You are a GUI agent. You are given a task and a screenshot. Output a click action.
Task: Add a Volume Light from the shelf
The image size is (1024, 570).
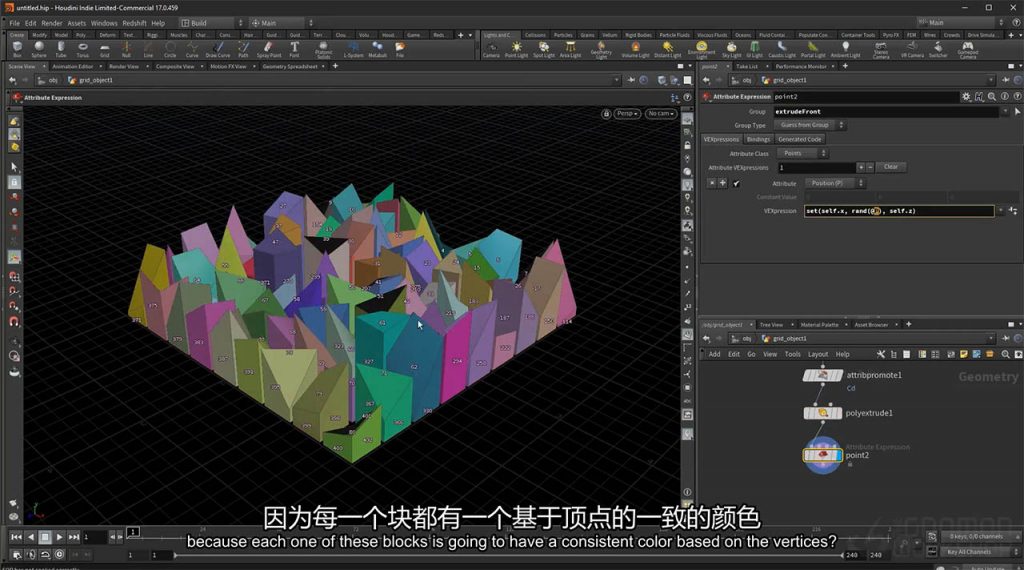pos(635,49)
